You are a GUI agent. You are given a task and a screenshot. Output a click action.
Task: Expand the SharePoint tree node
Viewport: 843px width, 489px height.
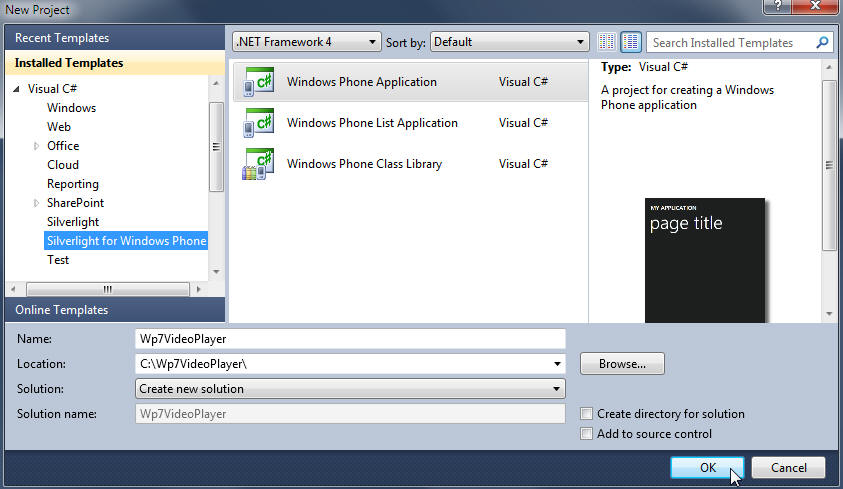pos(36,203)
